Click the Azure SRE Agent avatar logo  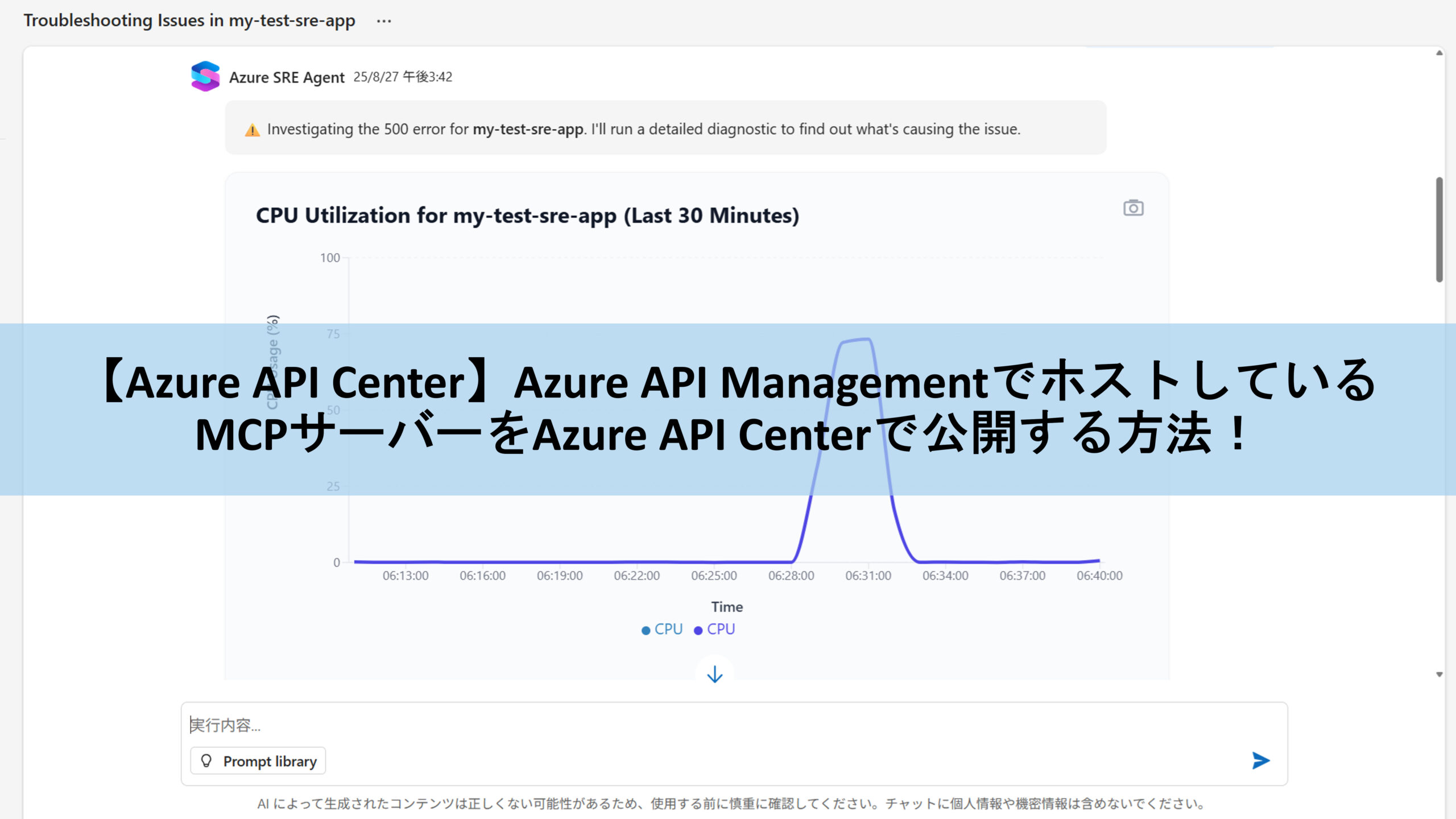click(x=205, y=76)
